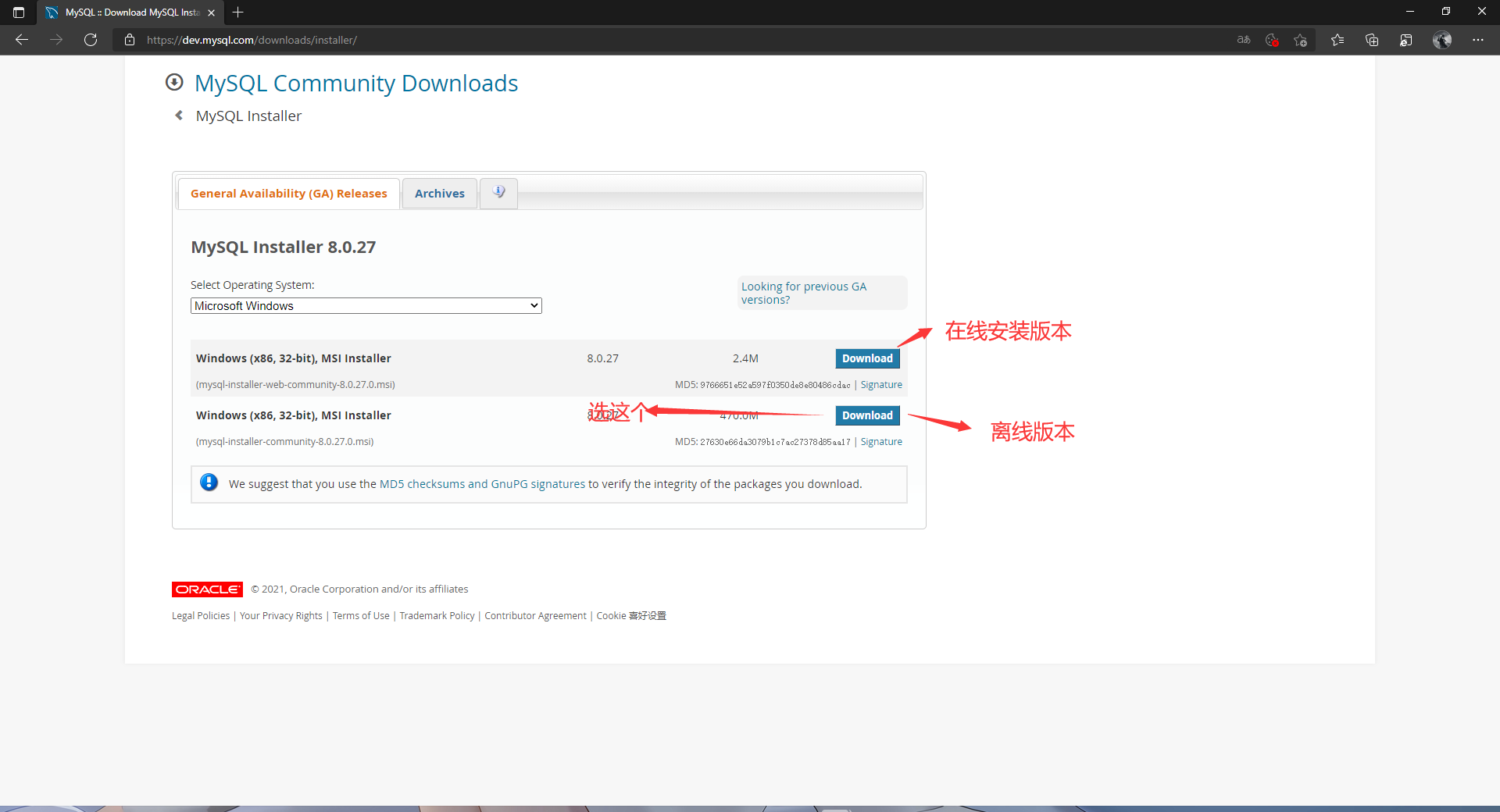The image size is (1500, 812).
Task: Open Signature link for mysql-installer-community-8.0.27.0.msi
Action: pos(881,442)
